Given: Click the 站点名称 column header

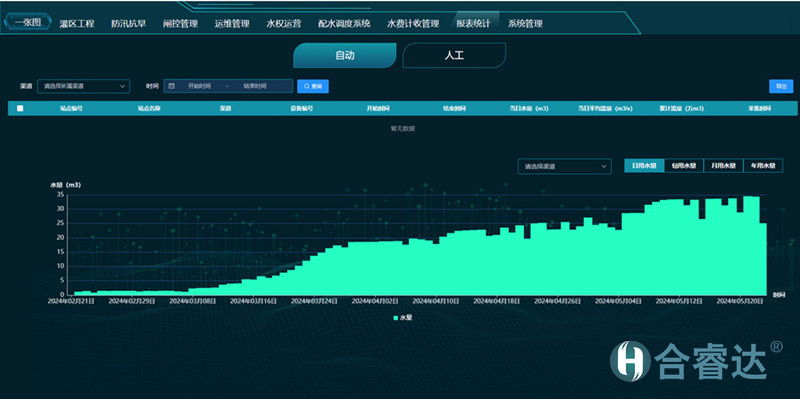Looking at the screenshot, I should pos(149,108).
